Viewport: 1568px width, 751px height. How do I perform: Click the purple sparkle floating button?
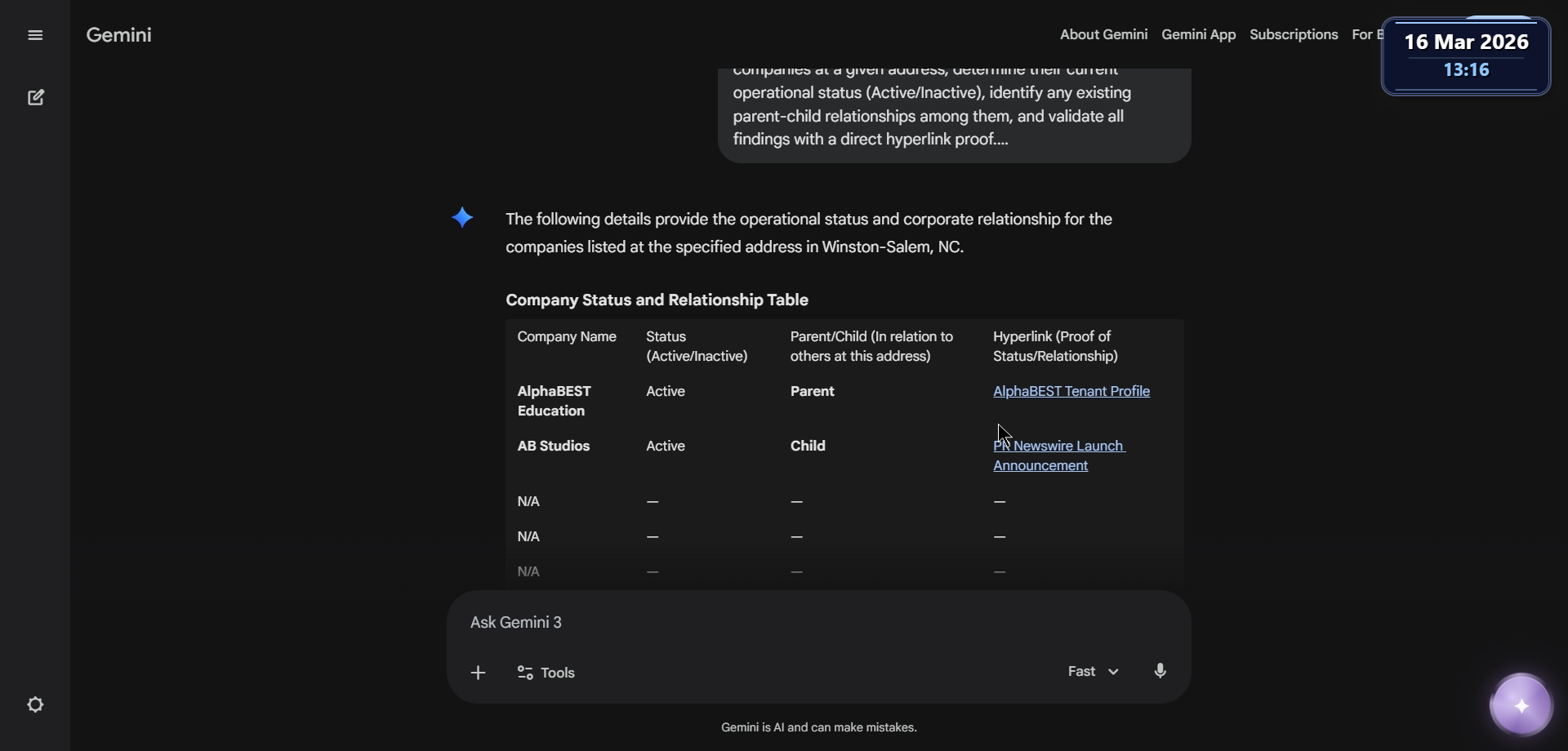pyautogui.click(x=1521, y=705)
